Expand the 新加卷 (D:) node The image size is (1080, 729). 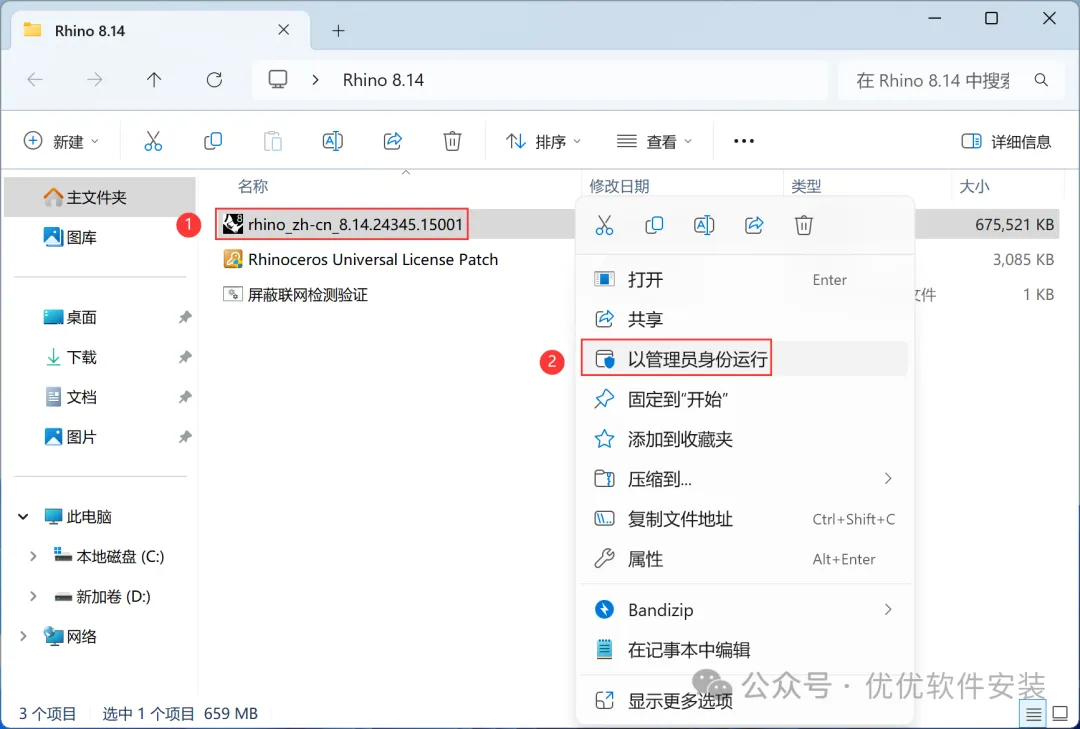coord(32,596)
